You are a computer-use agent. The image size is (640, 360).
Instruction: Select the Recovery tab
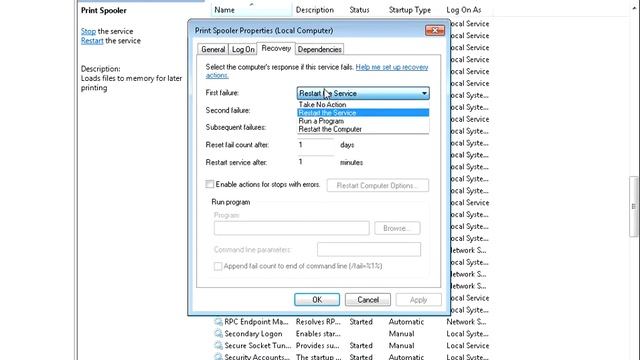(x=276, y=48)
